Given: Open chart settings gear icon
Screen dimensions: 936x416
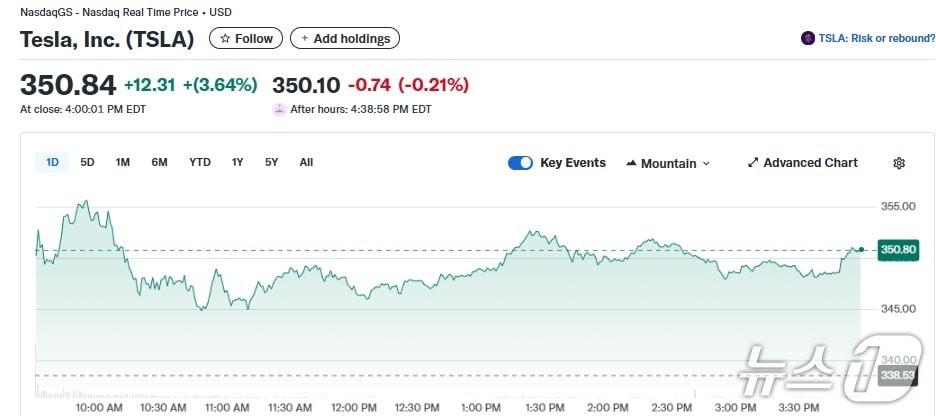Looking at the screenshot, I should pos(899,163).
